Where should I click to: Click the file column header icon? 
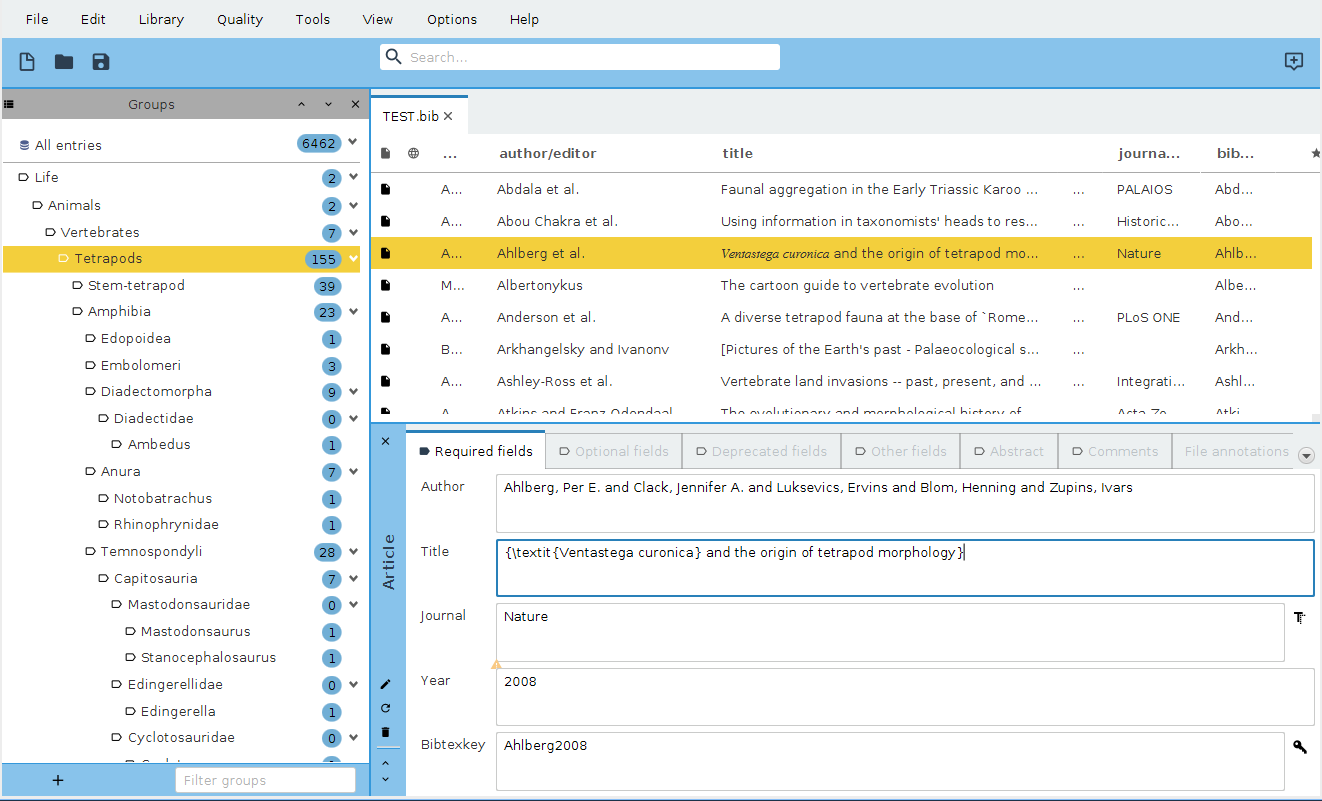385,153
